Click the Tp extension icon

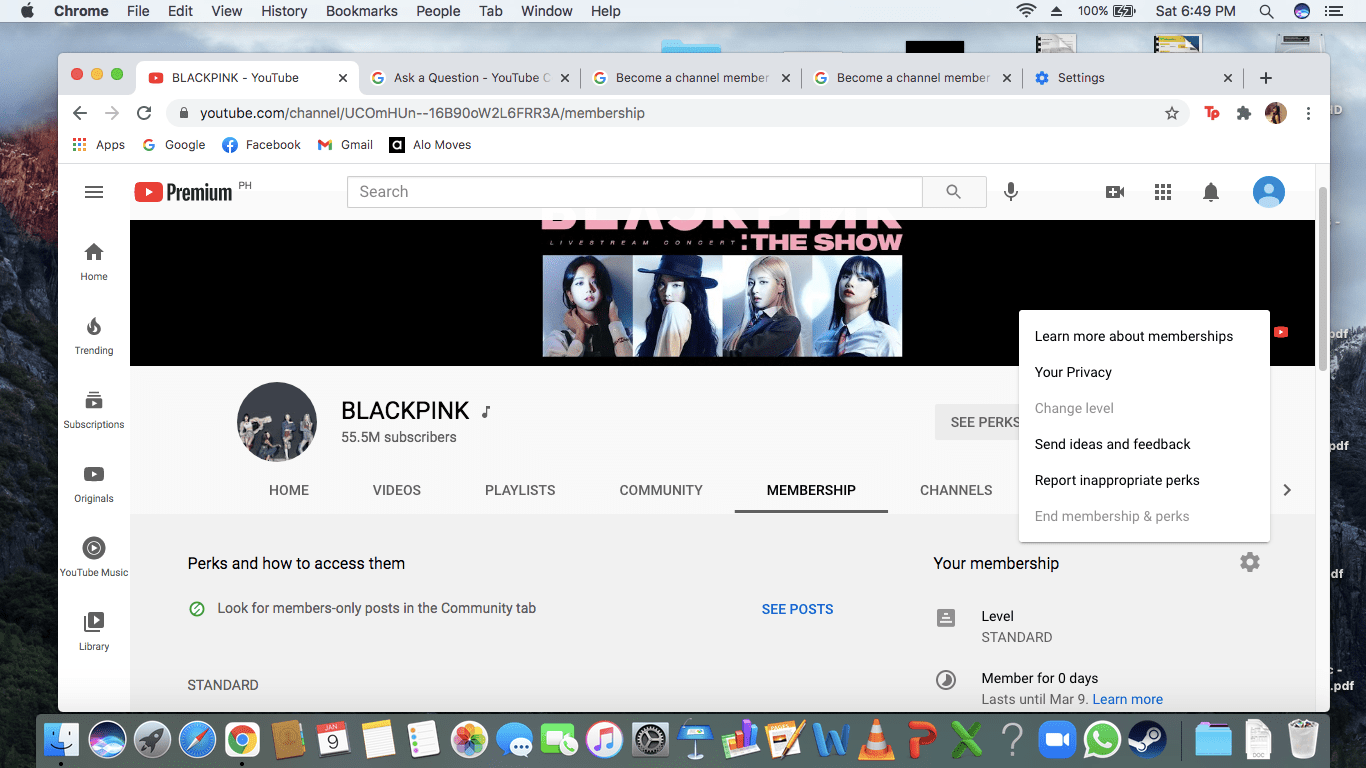tap(1212, 113)
